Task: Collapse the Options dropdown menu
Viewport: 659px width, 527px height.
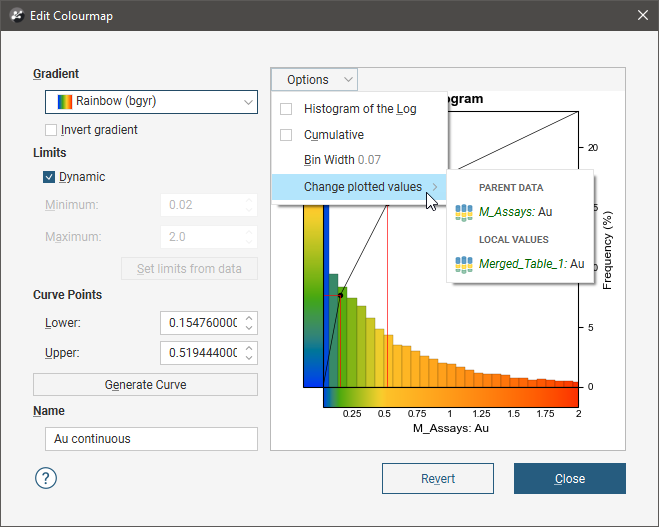Action: coord(313,80)
